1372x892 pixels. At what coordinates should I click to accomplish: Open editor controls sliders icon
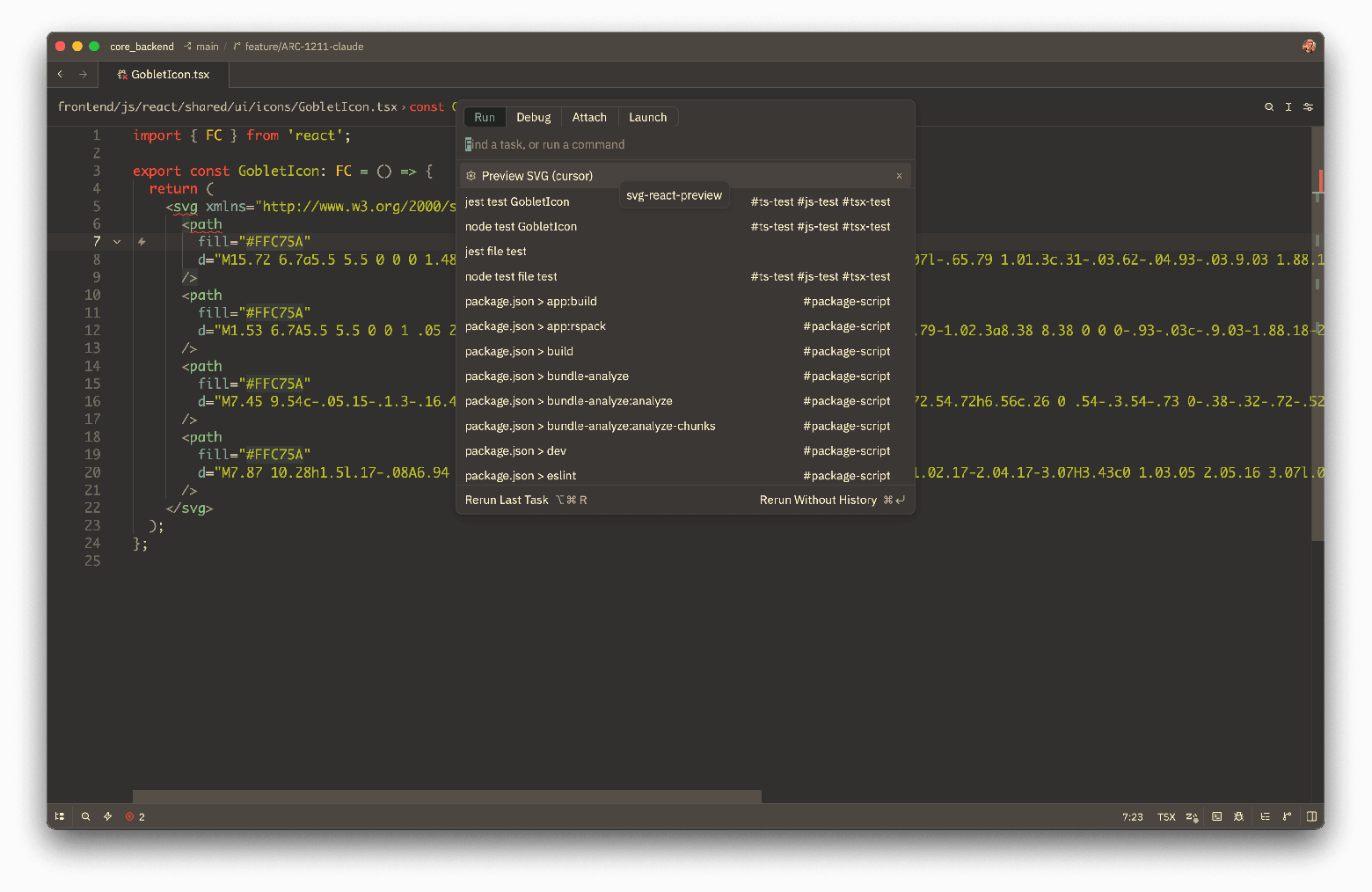click(1308, 106)
